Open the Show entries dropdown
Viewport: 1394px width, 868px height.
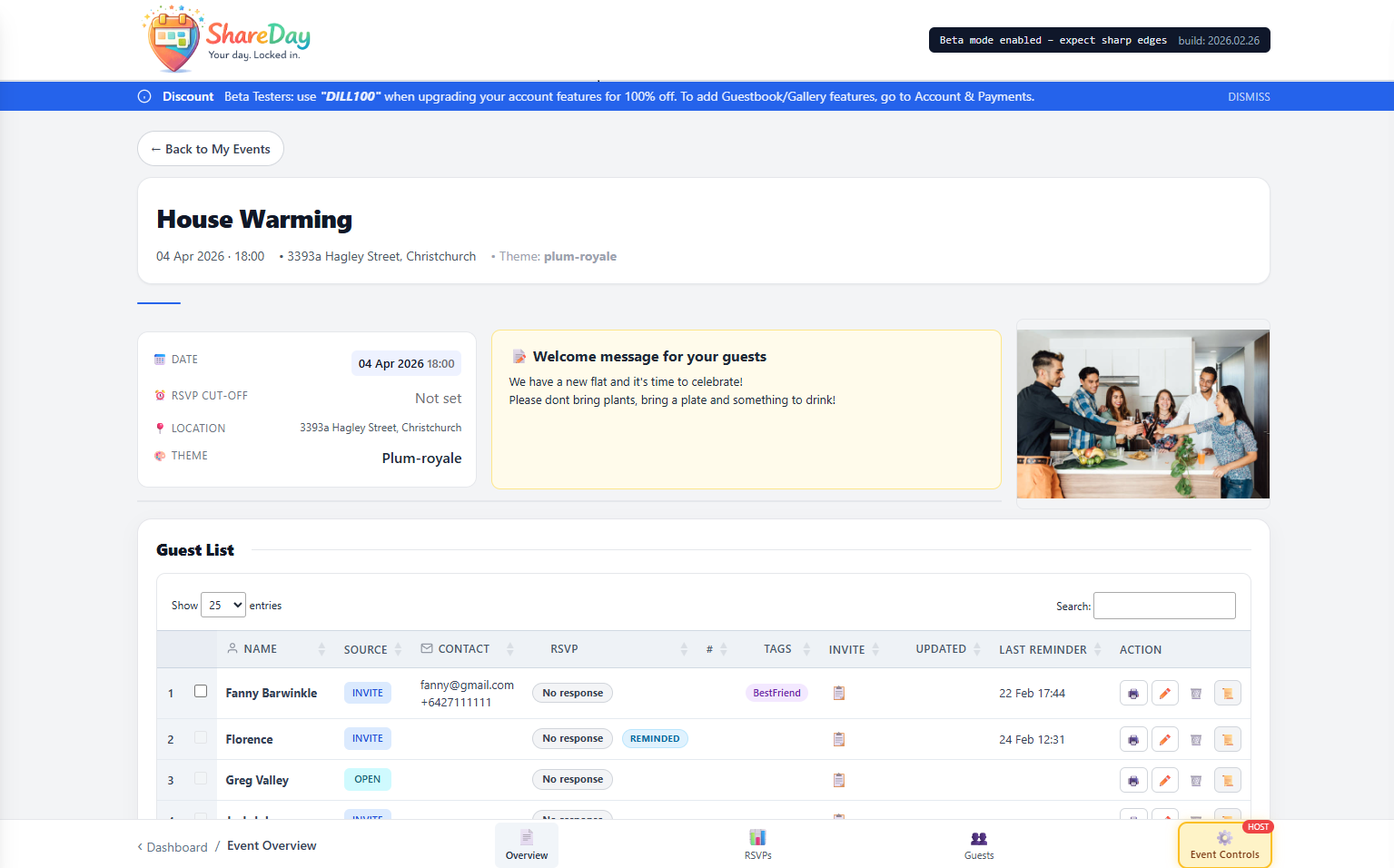(x=222, y=606)
